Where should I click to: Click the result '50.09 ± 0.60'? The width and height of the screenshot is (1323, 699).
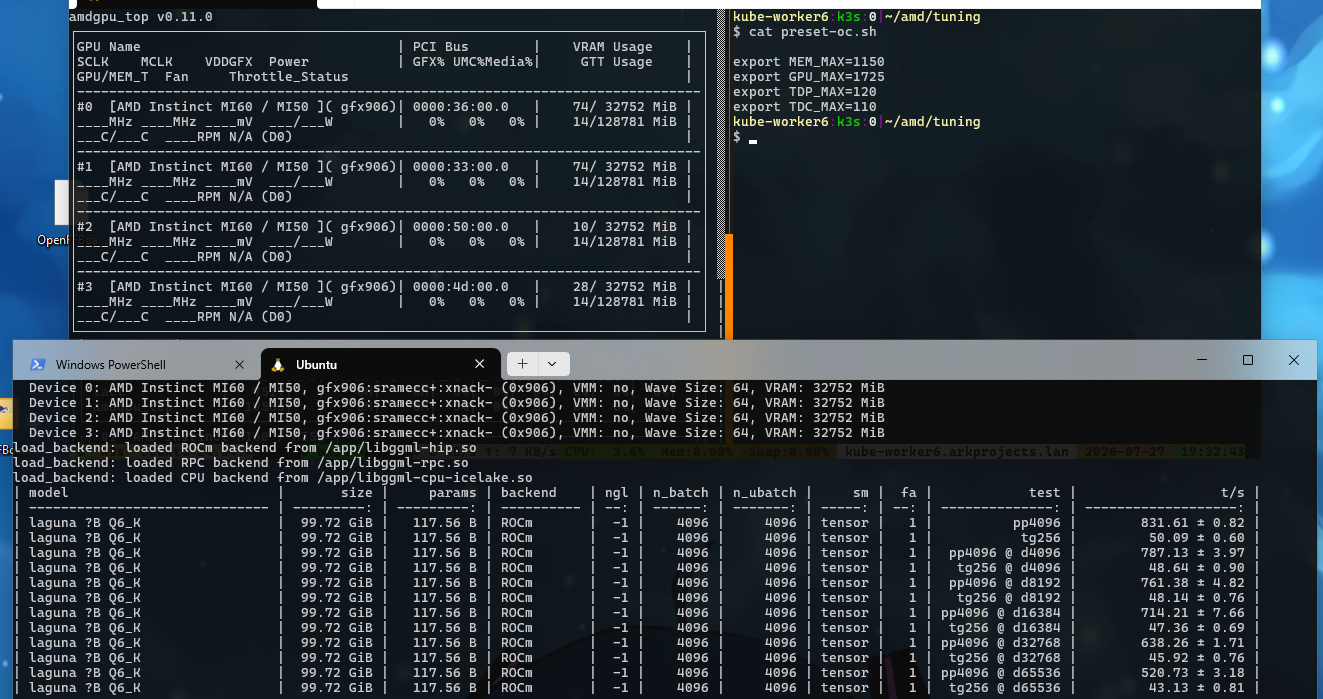tap(1197, 538)
